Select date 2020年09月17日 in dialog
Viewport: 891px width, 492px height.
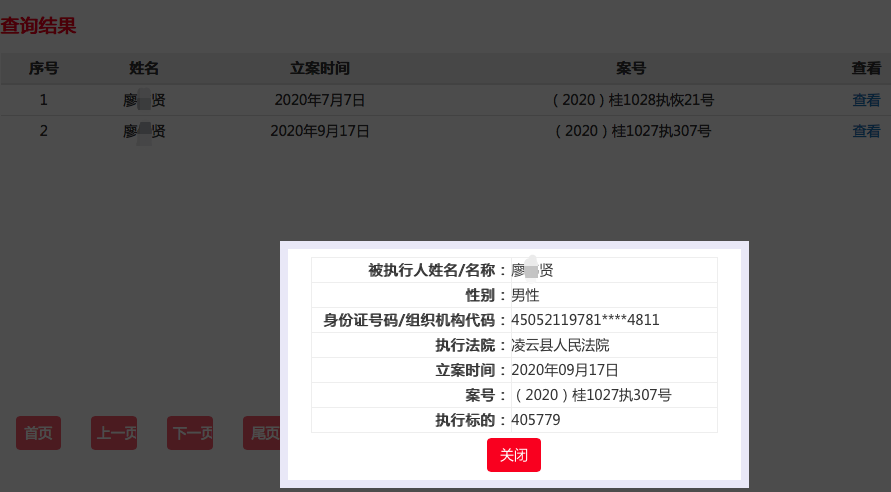tap(564, 370)
